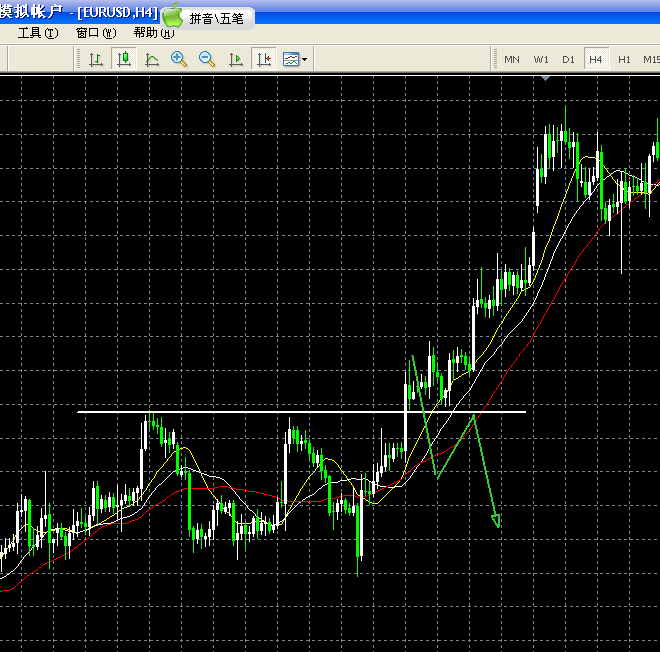Select the bar chart icon

click(96, 59)
